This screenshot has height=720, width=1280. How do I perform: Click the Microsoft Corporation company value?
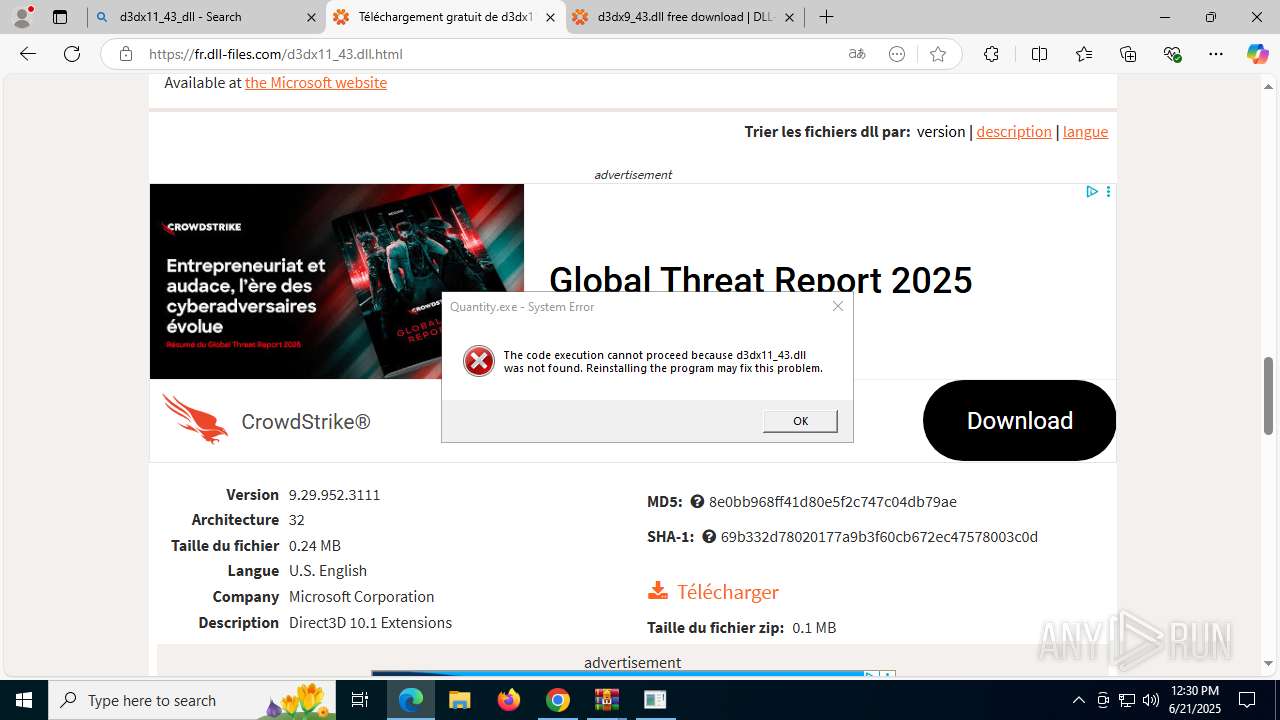pos(362,596)
